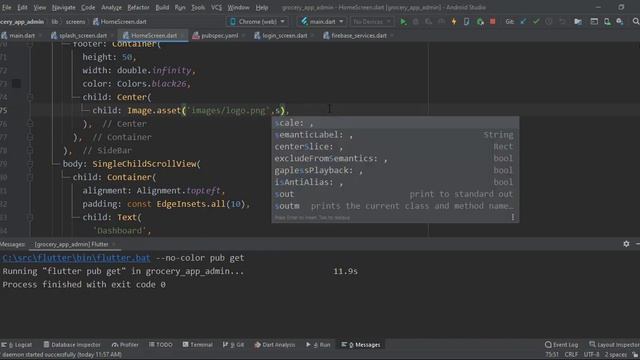Open the Chrome (web) device selector dropdown
The image size is (640, 360).
[257, 22]
